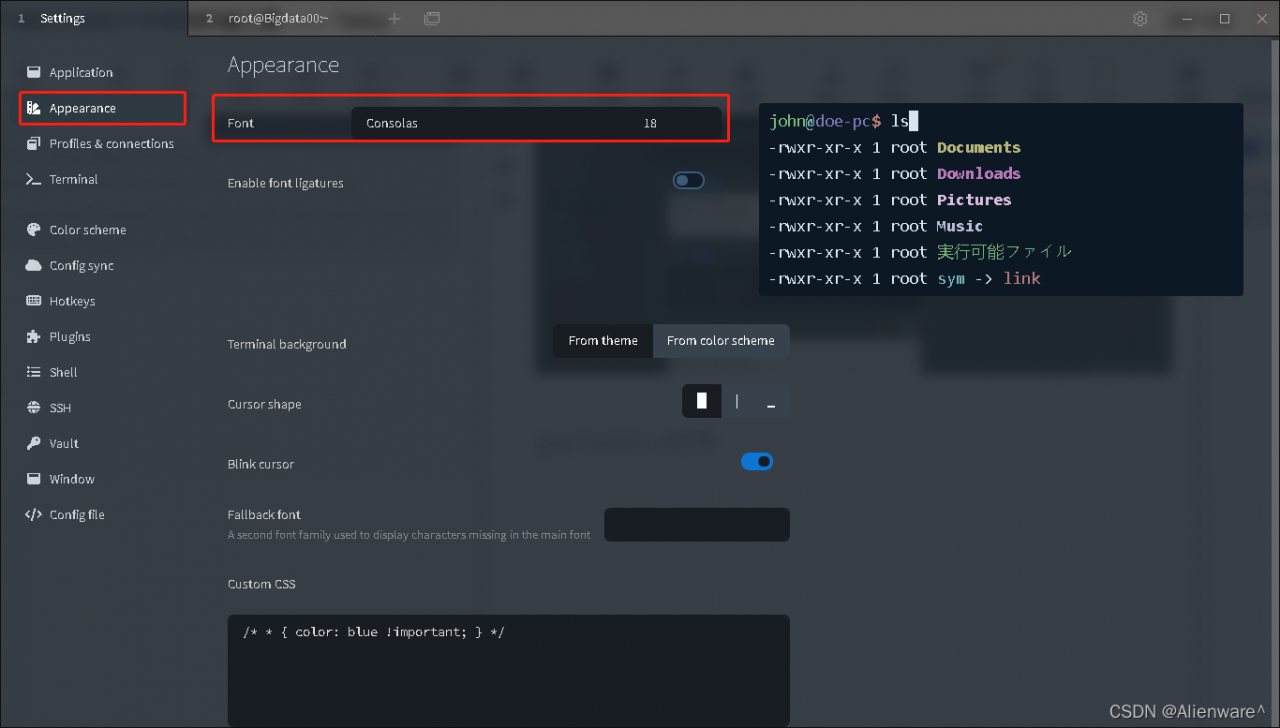Screen dimensions: 1280x728
Task: Open the SSH section label
Action: coord(60,408)
